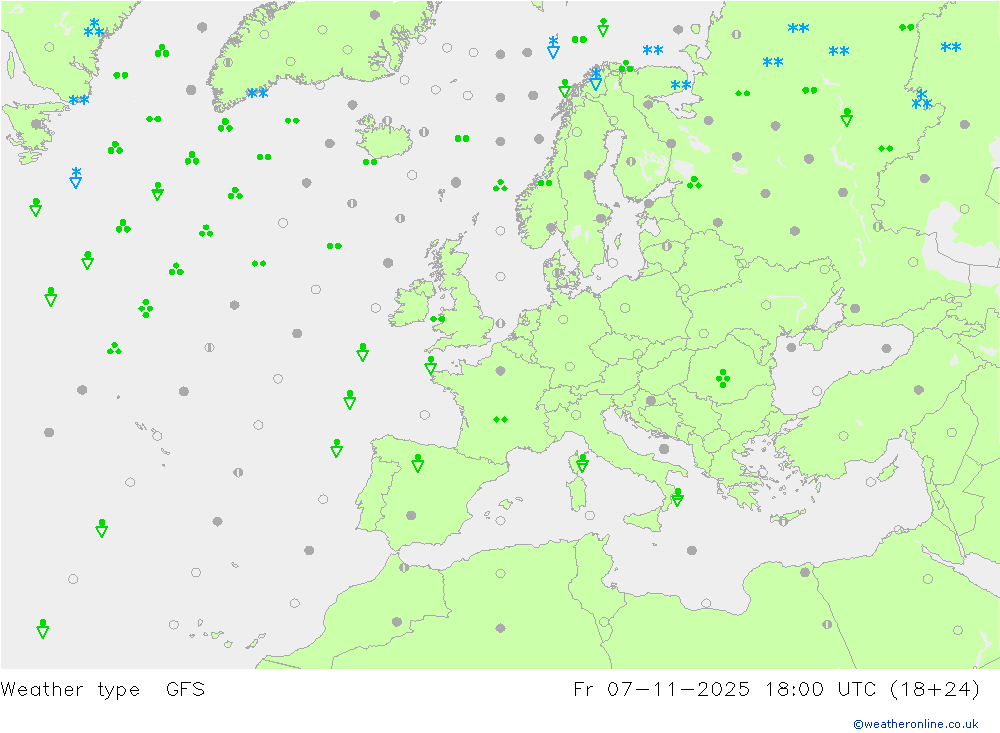1000x733 pixels.
Task: Select the '(18+24)' forecast offset text
Action: point(934,689)
